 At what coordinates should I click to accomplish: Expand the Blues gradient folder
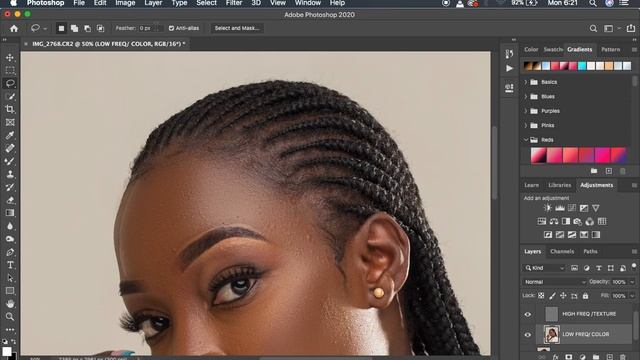click(526, 97)
